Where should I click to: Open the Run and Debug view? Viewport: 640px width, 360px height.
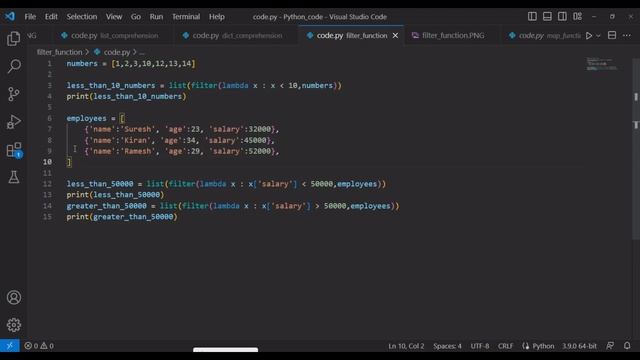coord(13,122)
